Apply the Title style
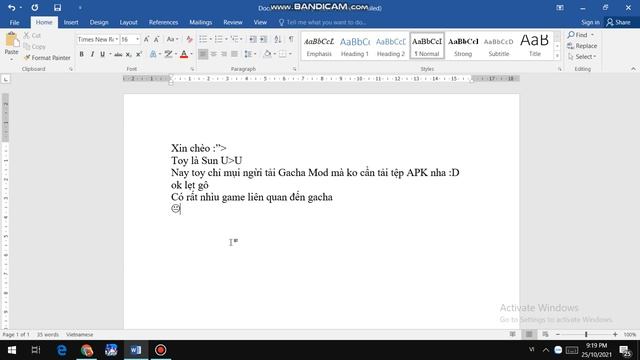The width and height of the screenshot is (640, 360). 534,46
